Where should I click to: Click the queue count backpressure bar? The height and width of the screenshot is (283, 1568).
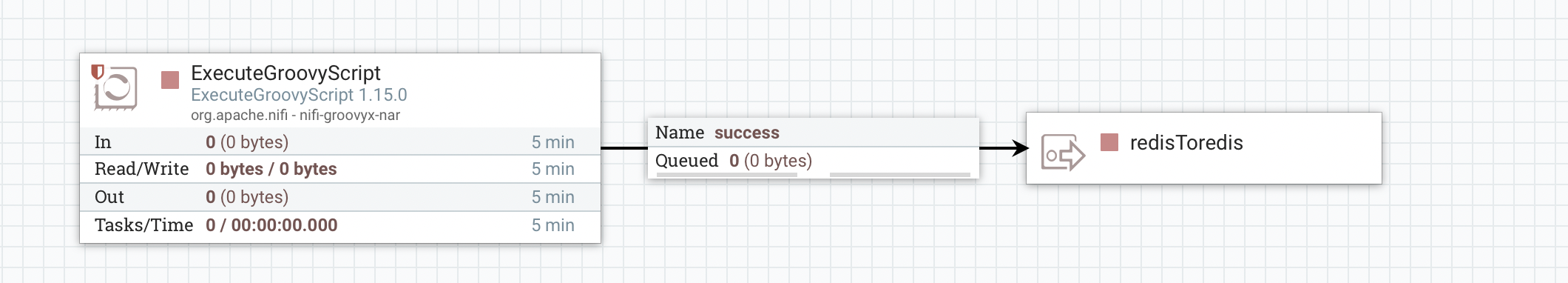pos(727,176)
